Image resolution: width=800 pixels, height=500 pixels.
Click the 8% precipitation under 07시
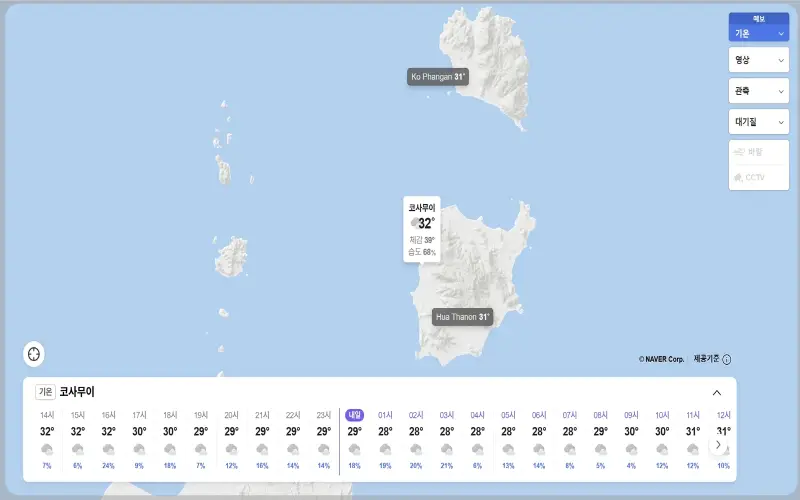(x=569, y=466)
